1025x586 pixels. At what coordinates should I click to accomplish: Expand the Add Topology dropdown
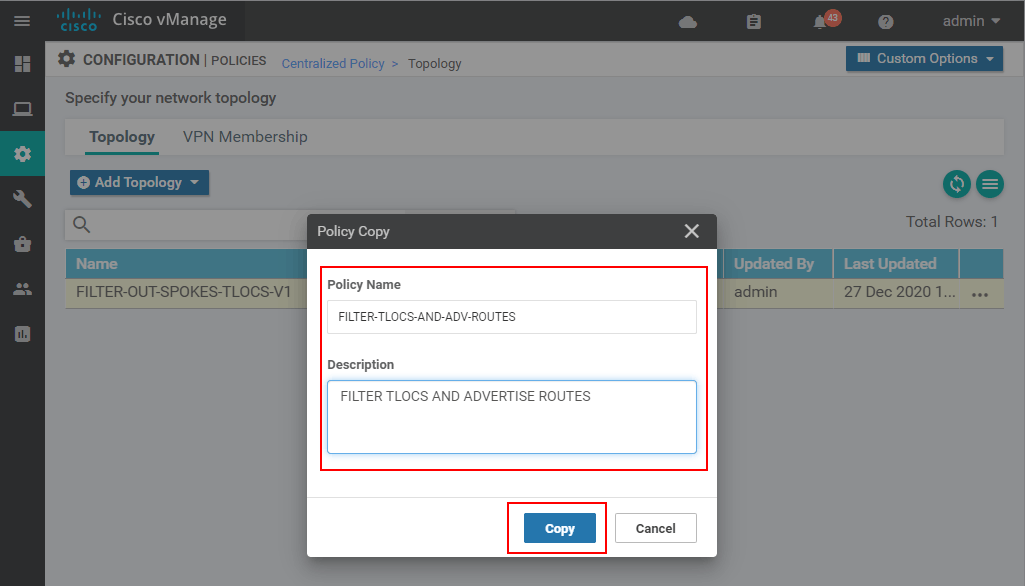pos(139,182)
